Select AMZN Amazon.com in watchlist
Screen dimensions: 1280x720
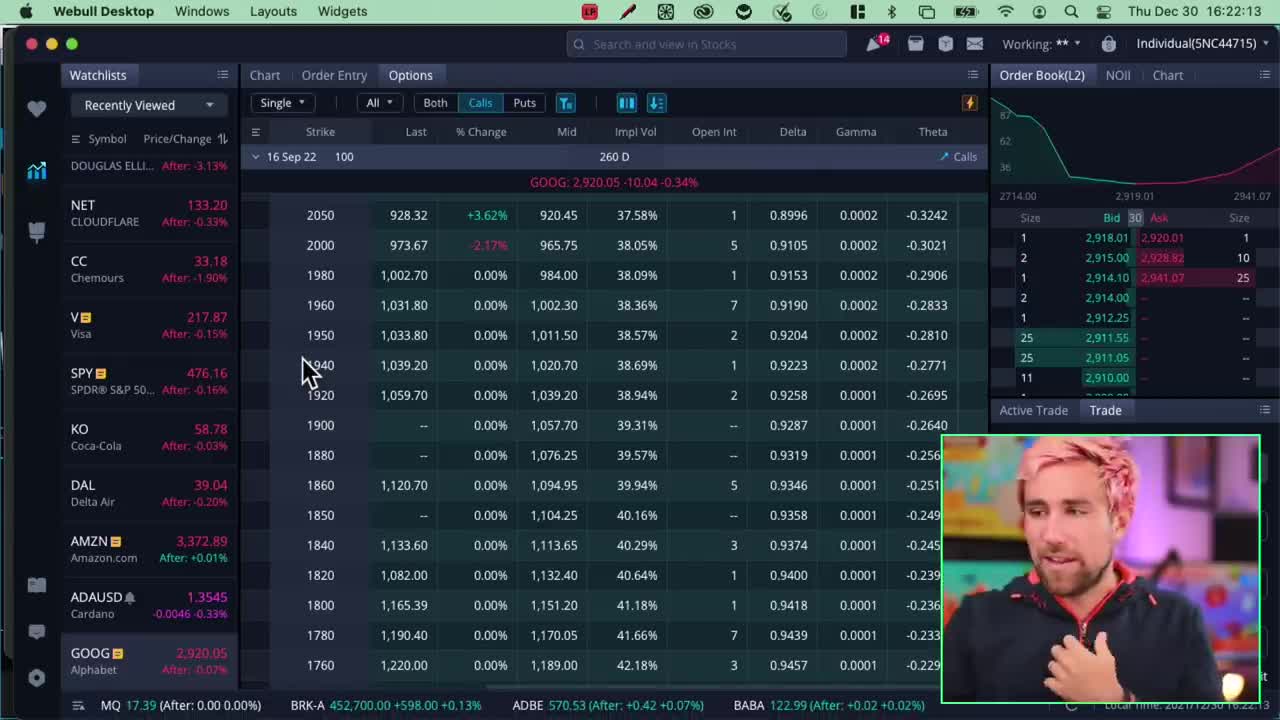[149, 549]
